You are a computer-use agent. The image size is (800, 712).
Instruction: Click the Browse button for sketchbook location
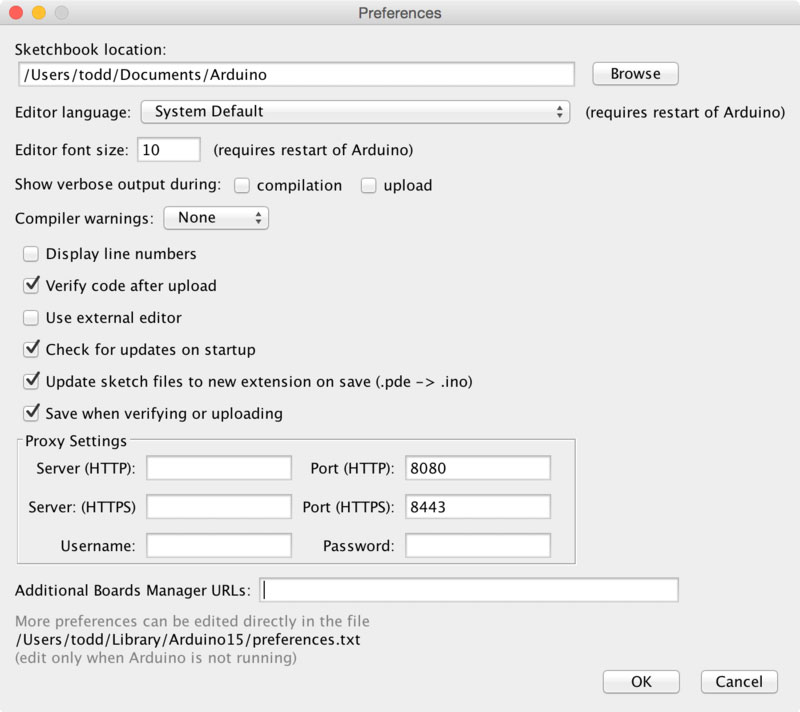click(x=634, y=73)
